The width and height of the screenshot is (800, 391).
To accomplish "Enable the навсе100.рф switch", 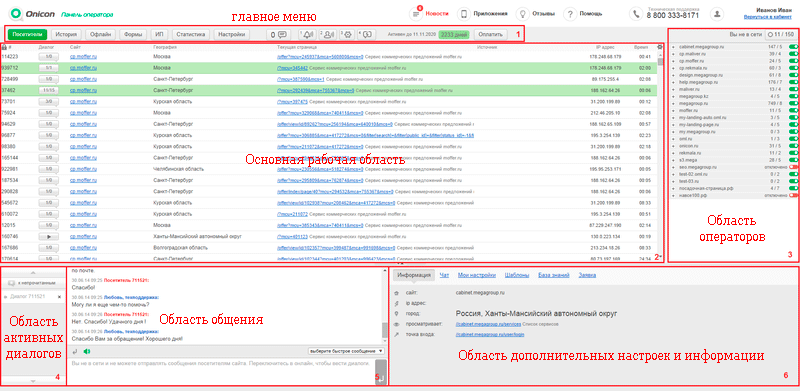I will [793, 195].
